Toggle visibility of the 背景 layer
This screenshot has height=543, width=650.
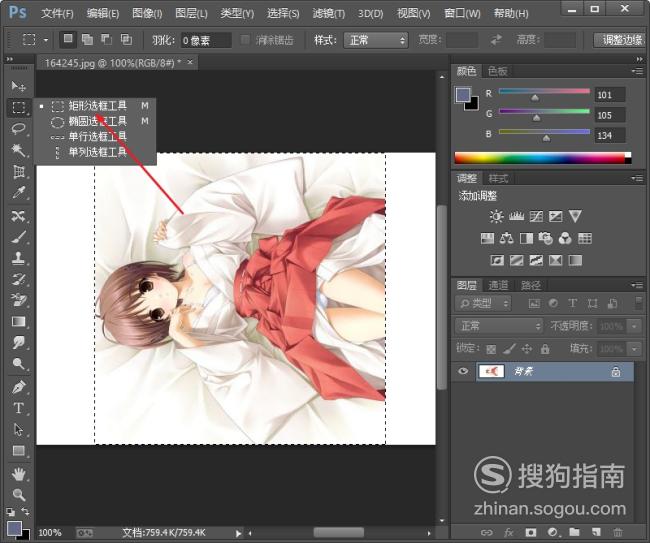[x=463, y=371]
